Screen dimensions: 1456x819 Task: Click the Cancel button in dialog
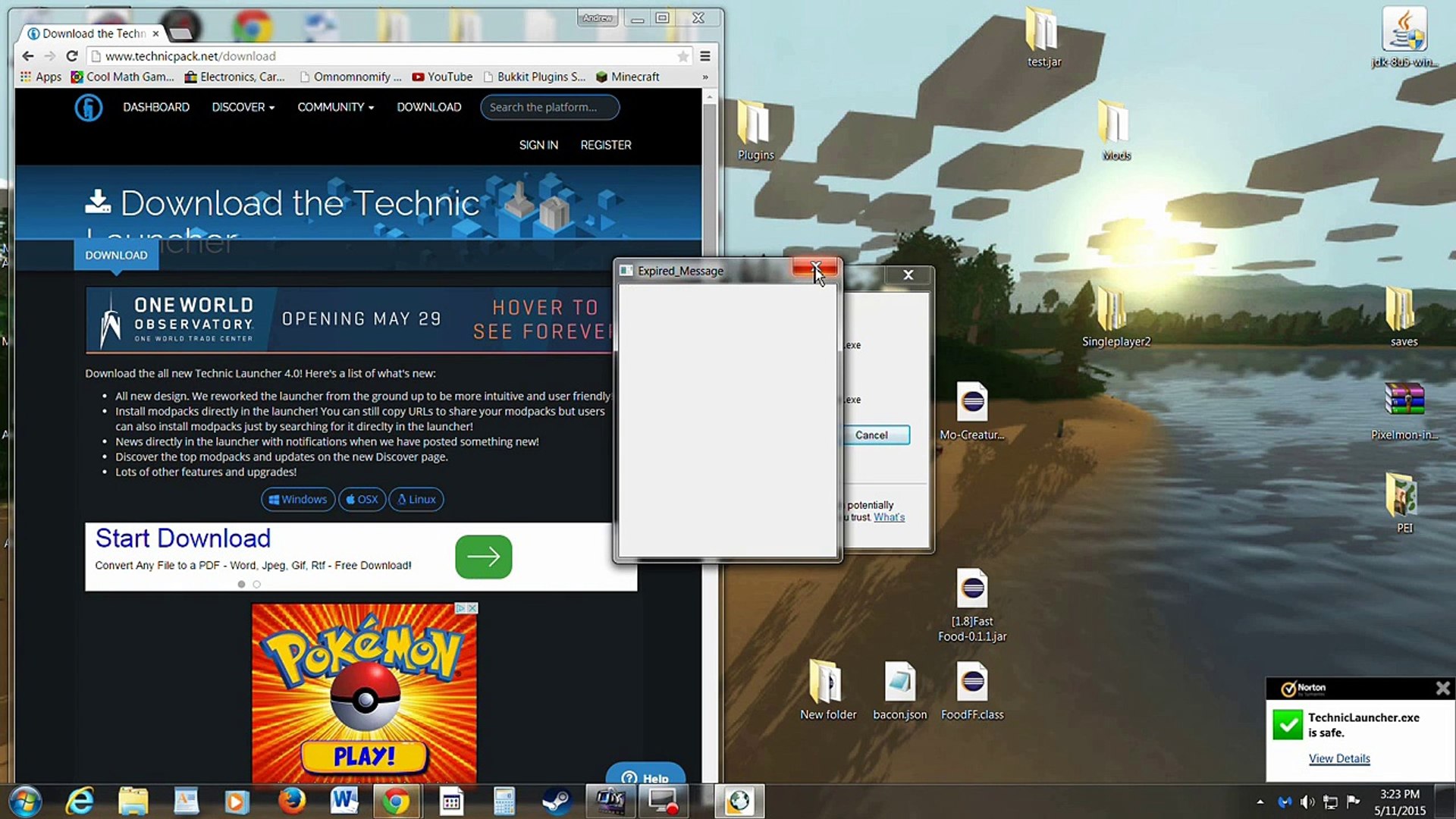(x=871, y=435)
